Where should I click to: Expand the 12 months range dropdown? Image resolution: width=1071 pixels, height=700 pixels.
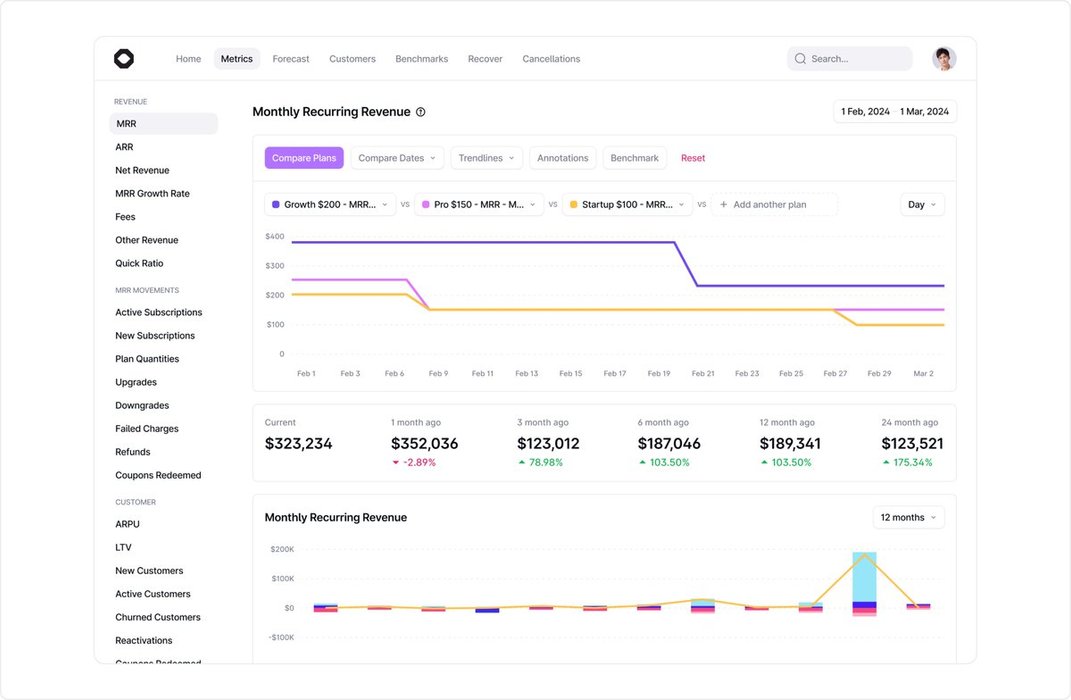(x=908, y=518)
